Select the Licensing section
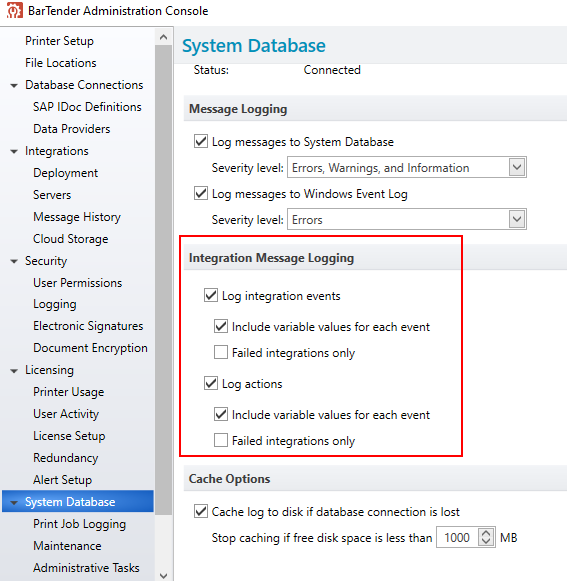567x581 pixels. coord(49,370)
